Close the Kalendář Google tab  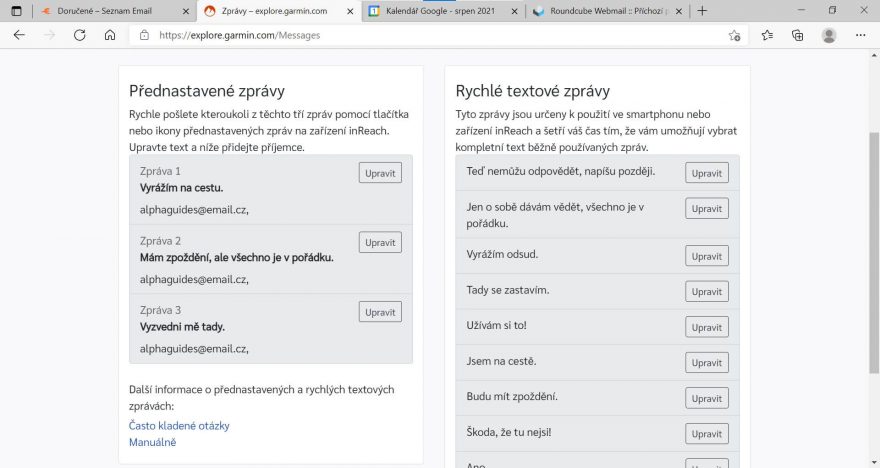(x=514, y=11)
